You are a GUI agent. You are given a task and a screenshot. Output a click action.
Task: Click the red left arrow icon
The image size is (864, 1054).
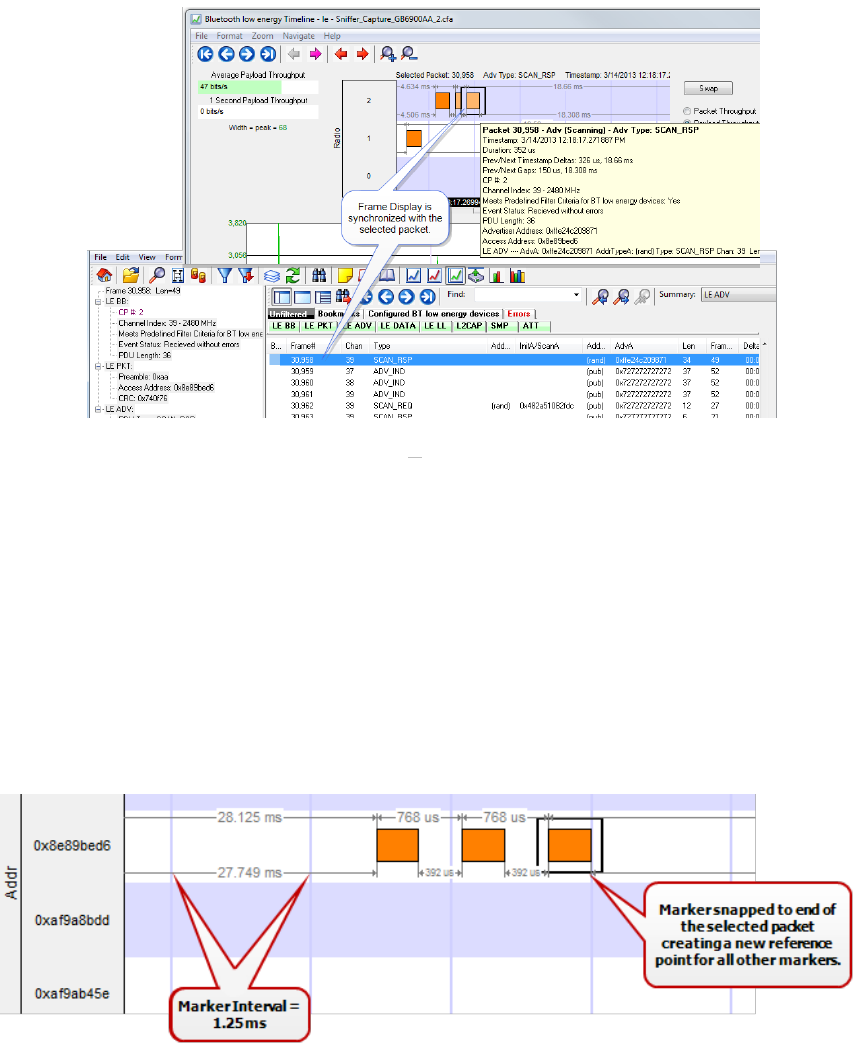click(x=343, y=55)
